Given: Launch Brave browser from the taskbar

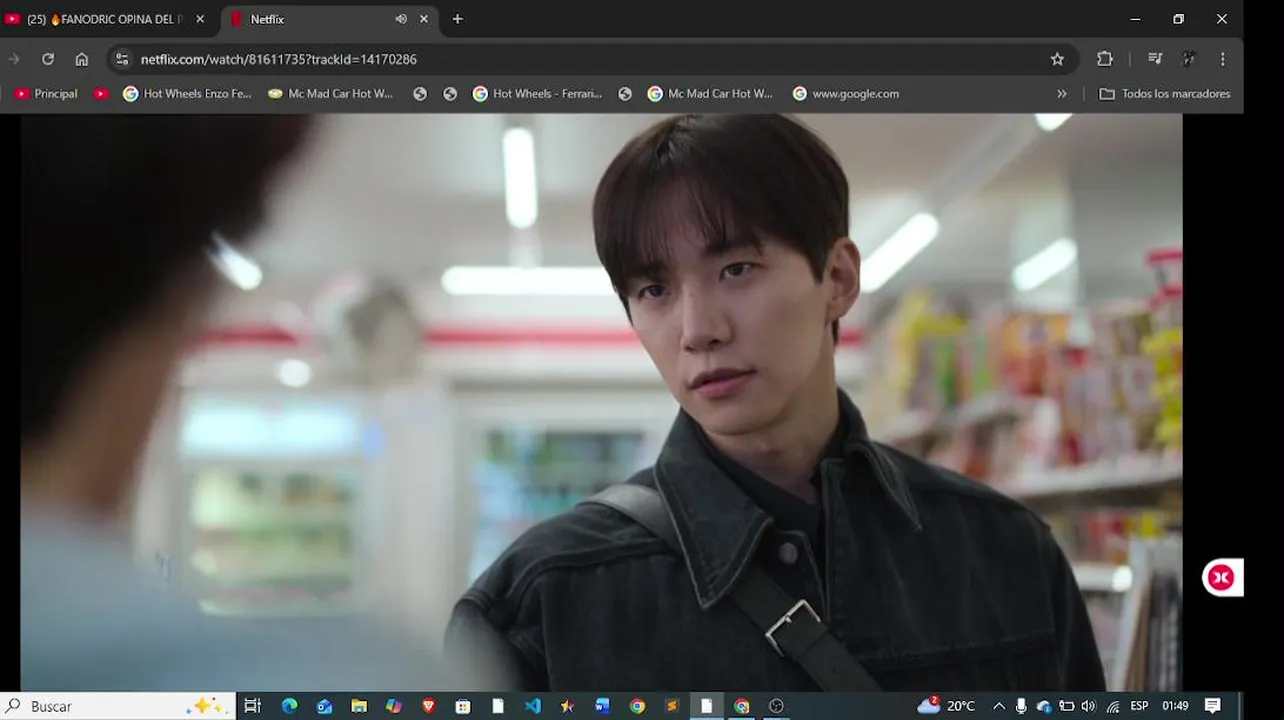Looking at the screenshot, I should [x=428, y=706].
